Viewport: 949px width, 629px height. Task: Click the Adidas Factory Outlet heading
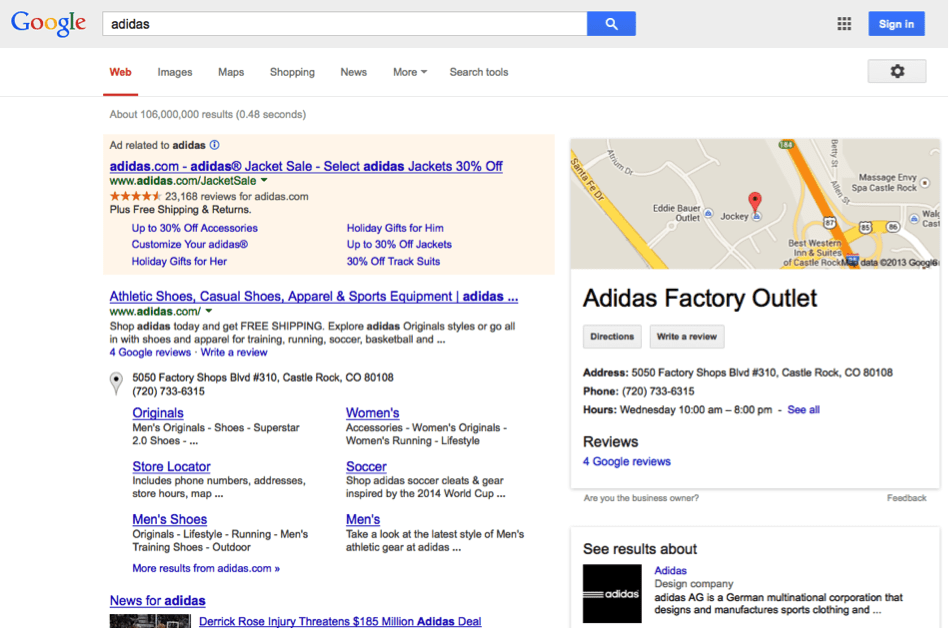700,298
